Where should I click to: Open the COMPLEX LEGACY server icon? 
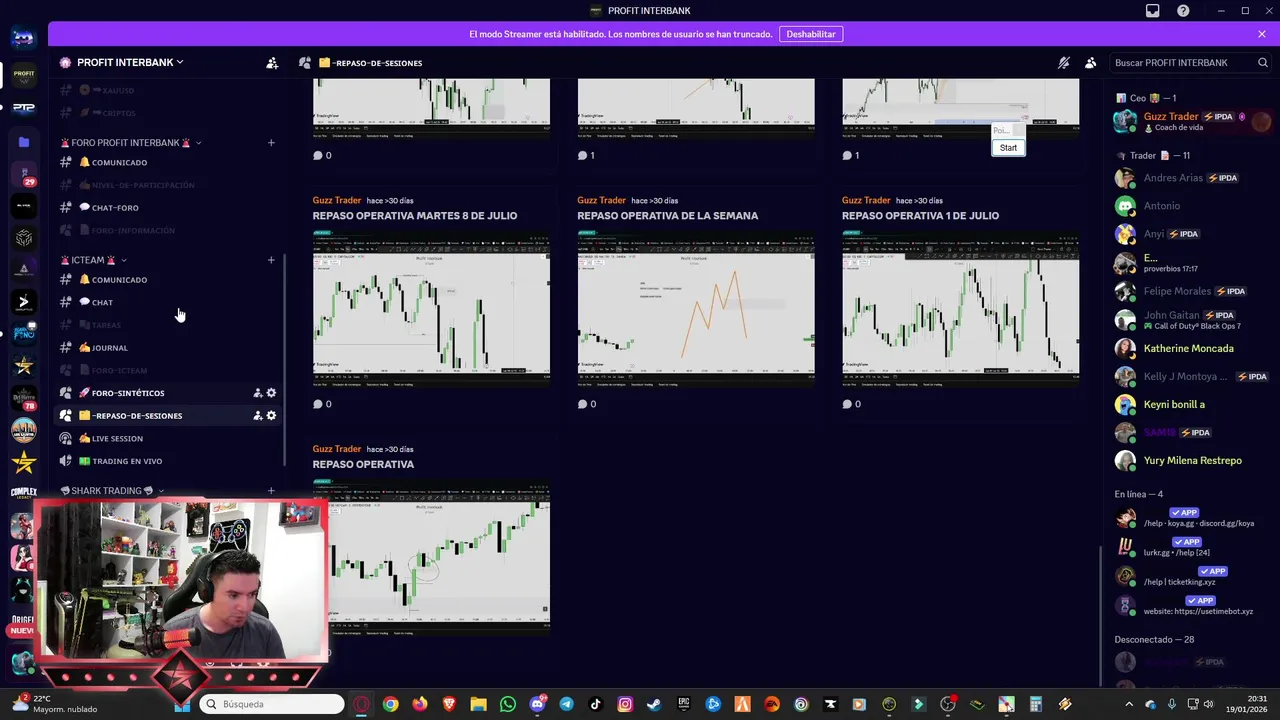pos(24,493)
